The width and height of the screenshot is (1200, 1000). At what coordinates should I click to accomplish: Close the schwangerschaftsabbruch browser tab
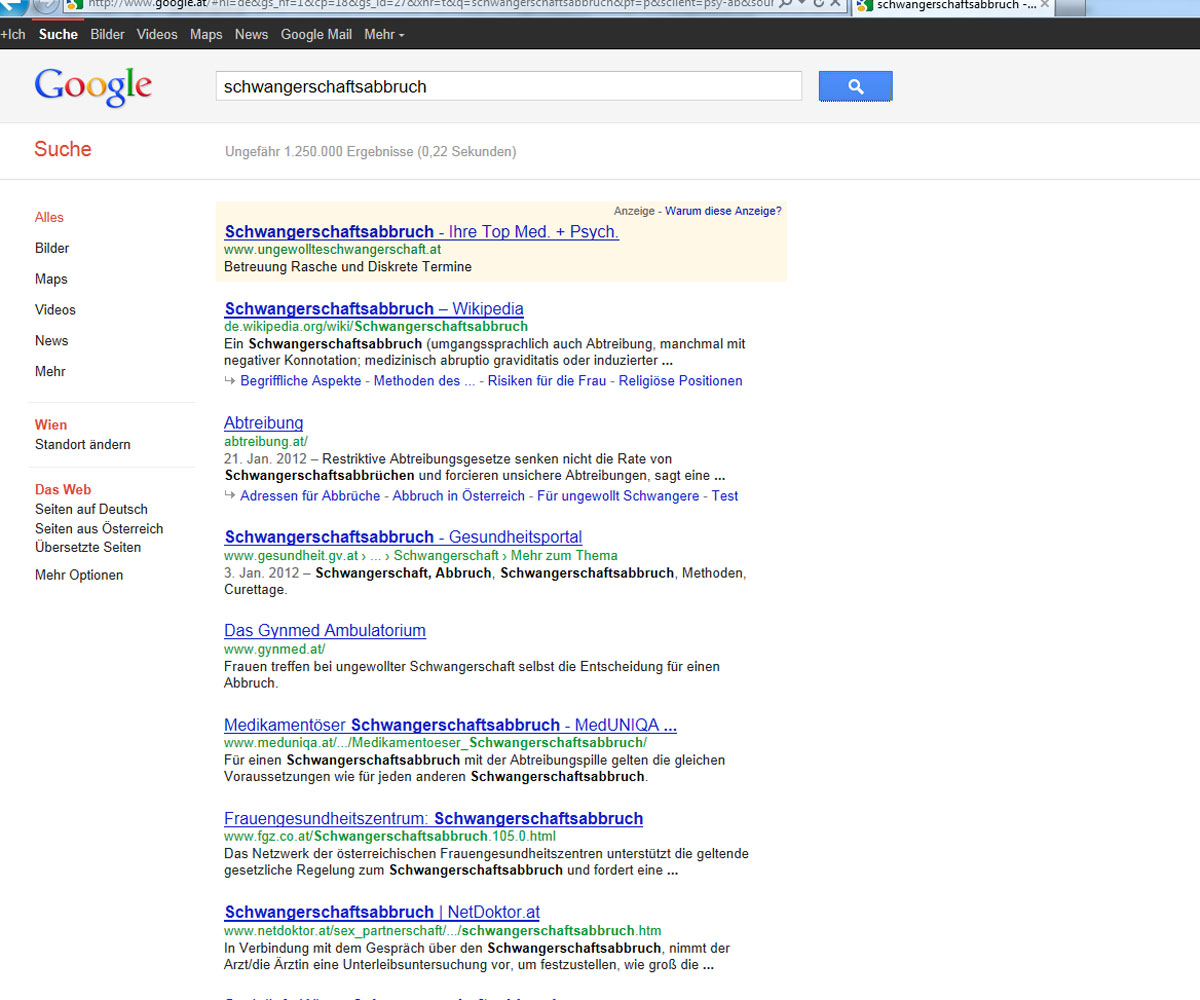point(1045,5)
